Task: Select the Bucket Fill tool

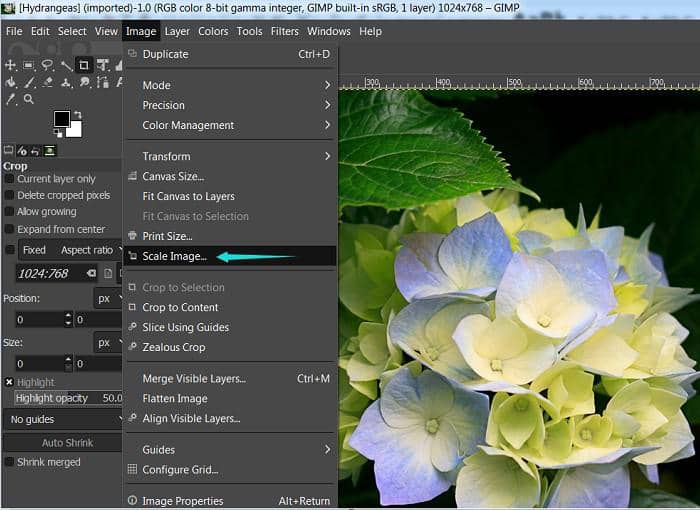Action: 10,83
